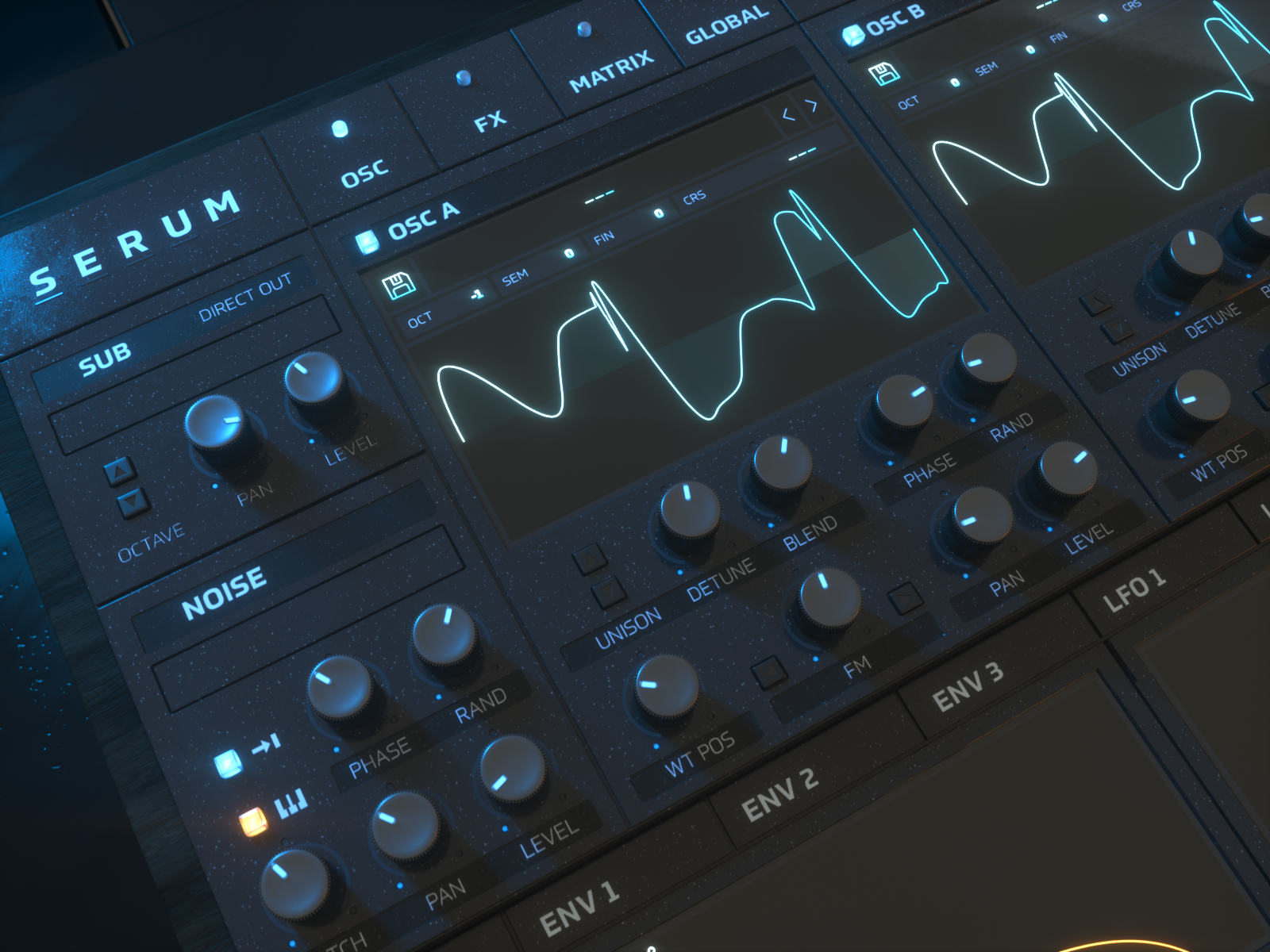Click the Sub LEVEL knob
Image resolution: width=1270 pixels, height=952 pixels.
tap(314, 379)
